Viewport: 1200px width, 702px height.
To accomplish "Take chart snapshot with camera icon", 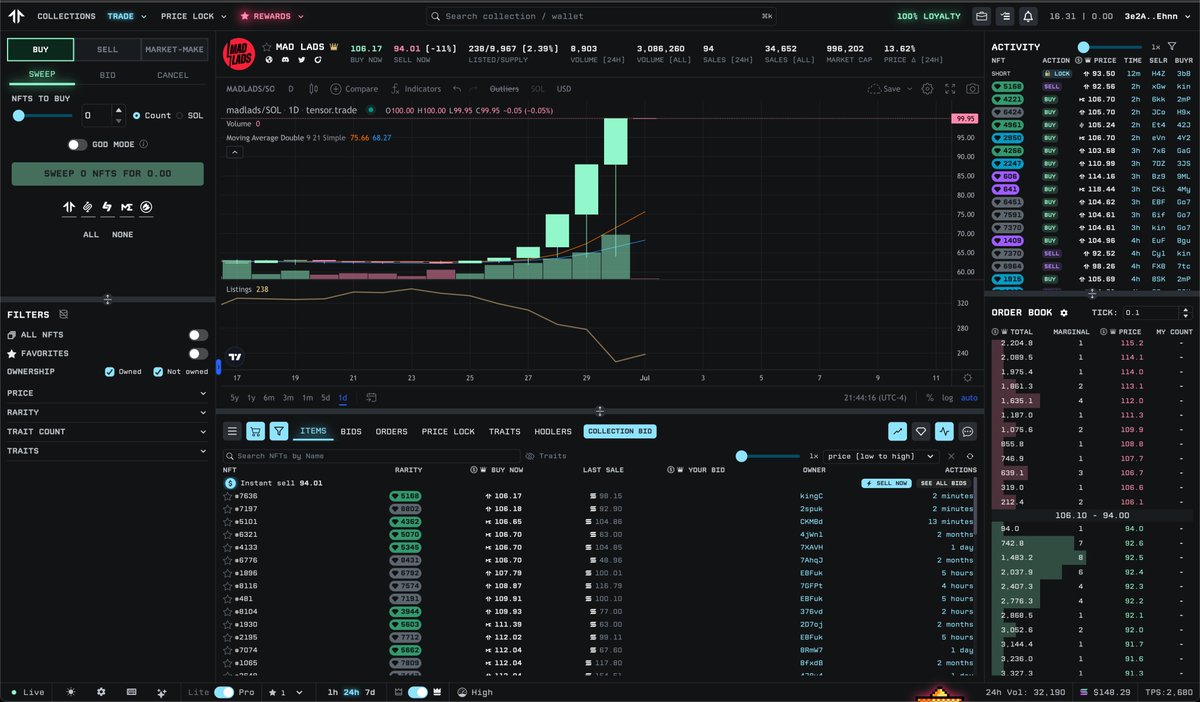I will 972,89.
